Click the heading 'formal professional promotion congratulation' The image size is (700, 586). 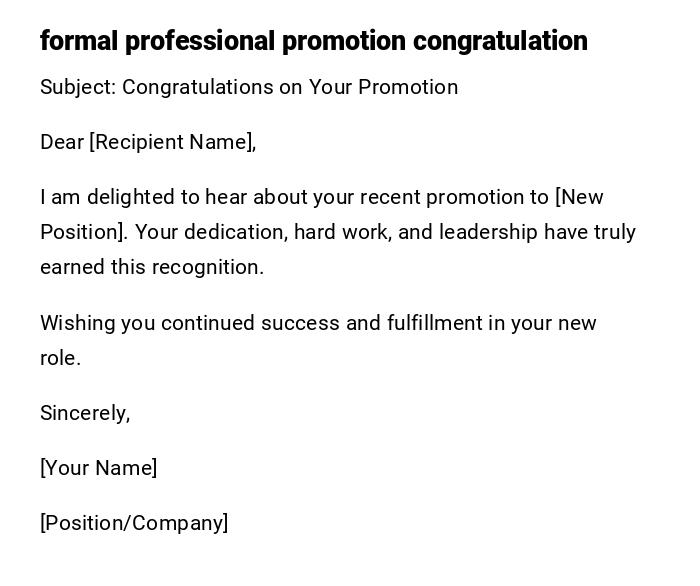click(x=313, y=41)
